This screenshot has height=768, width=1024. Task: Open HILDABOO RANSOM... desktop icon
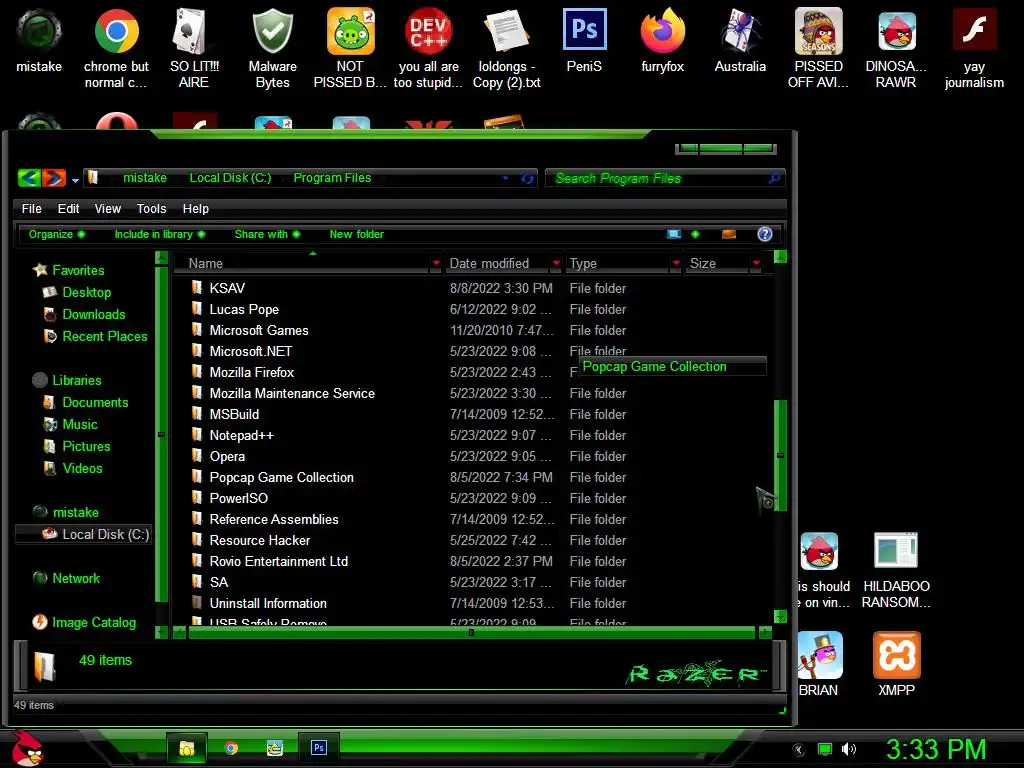[896, 571]
